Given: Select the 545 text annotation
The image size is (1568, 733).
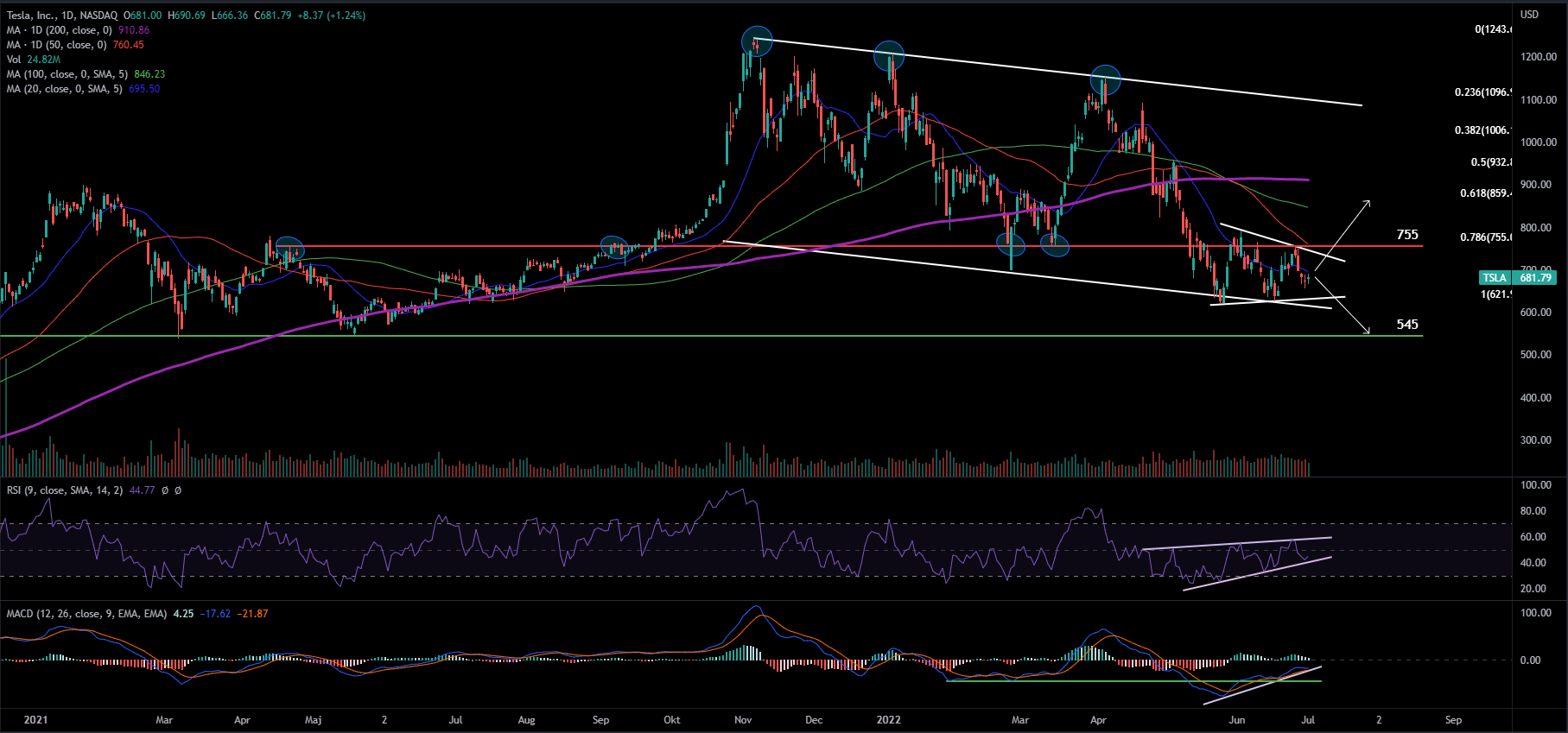Looking at the screenshot, I should click(1407, 325).
